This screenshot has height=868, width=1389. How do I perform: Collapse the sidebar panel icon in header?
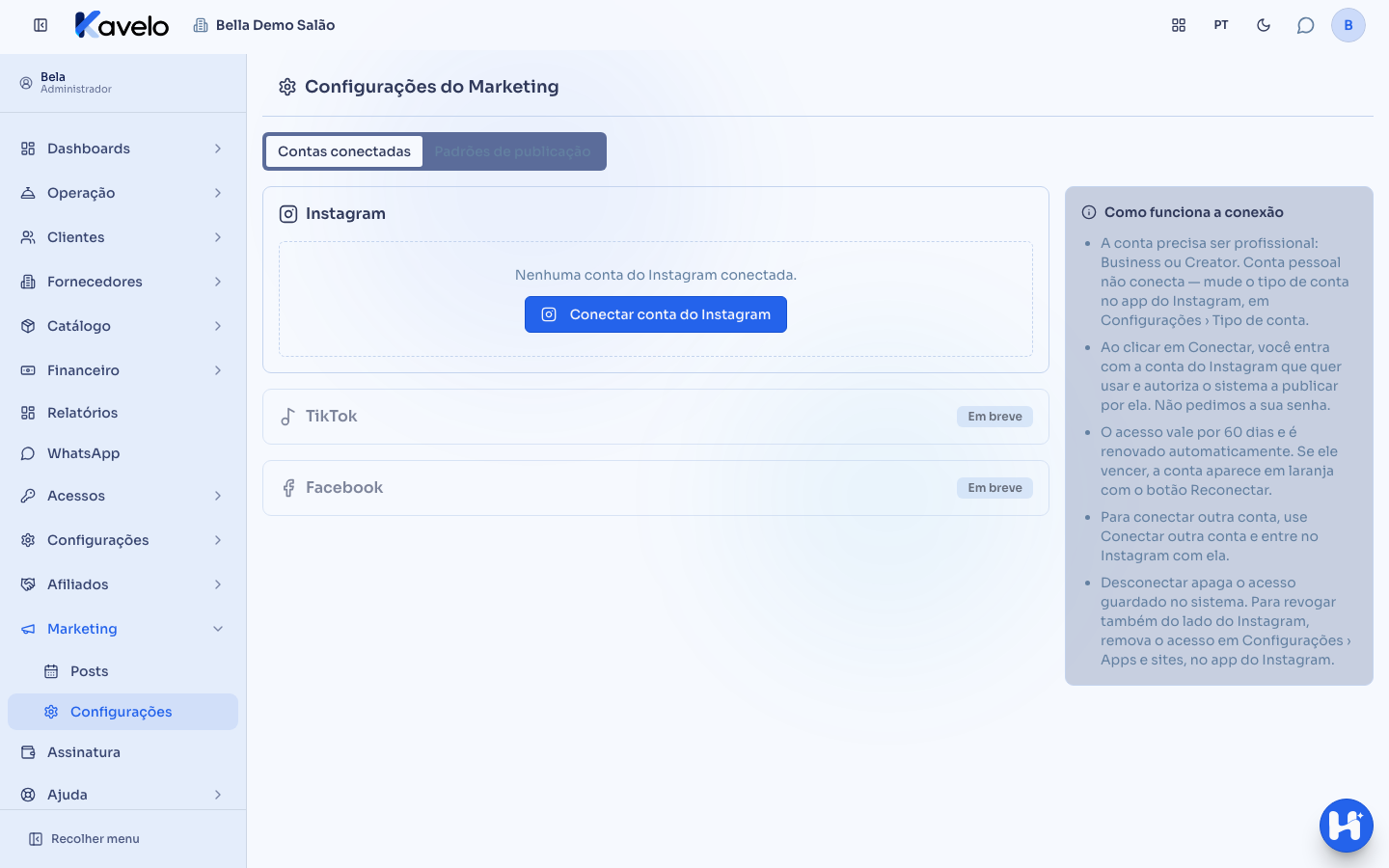click(x=41, y=25)
